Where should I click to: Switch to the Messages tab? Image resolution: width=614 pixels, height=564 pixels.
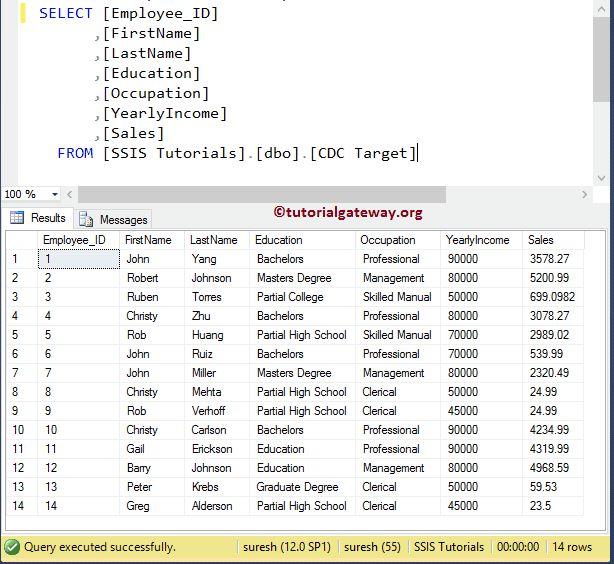pyautogui.click(x=122, y=219)
